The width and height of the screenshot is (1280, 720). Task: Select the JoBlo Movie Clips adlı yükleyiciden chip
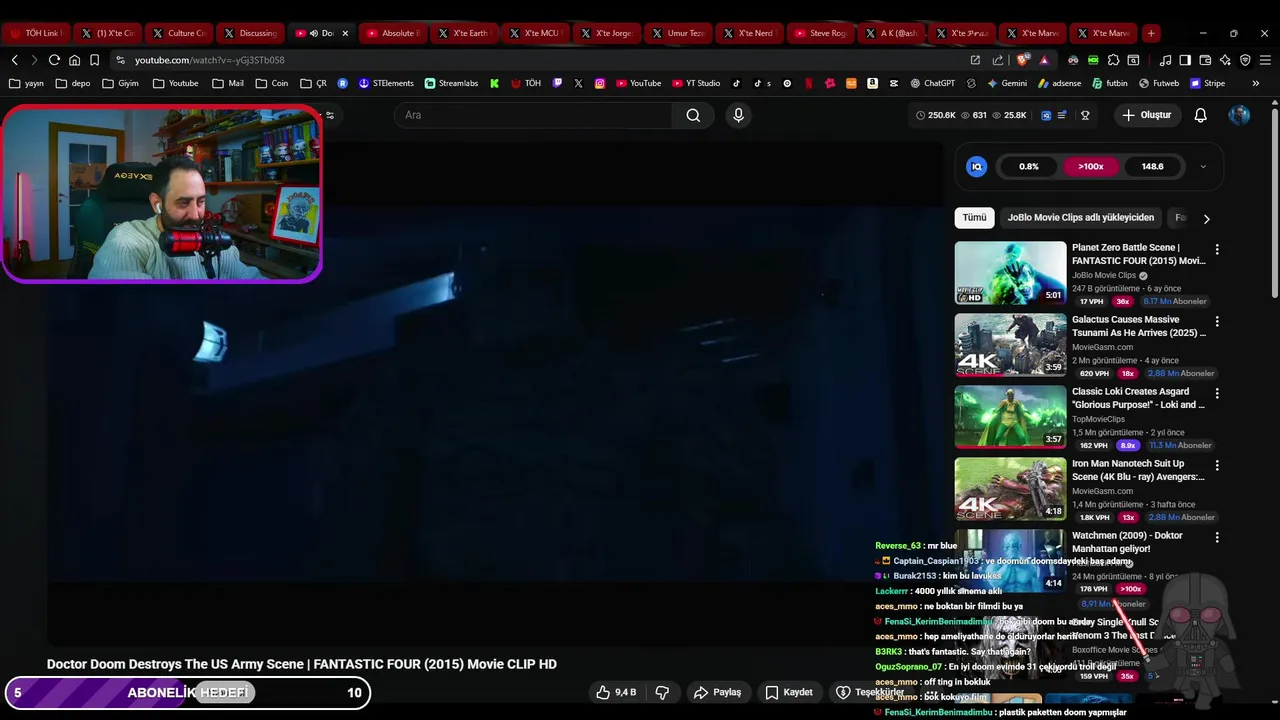click(1080, 217)
